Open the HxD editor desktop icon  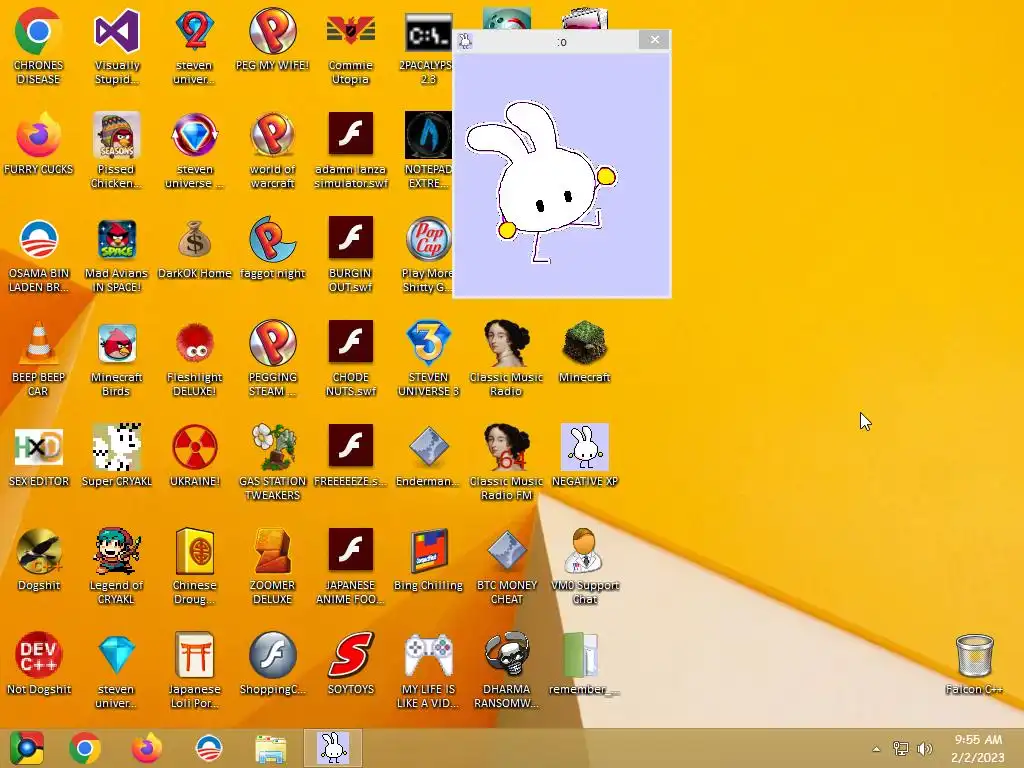[x=38, y=447]
